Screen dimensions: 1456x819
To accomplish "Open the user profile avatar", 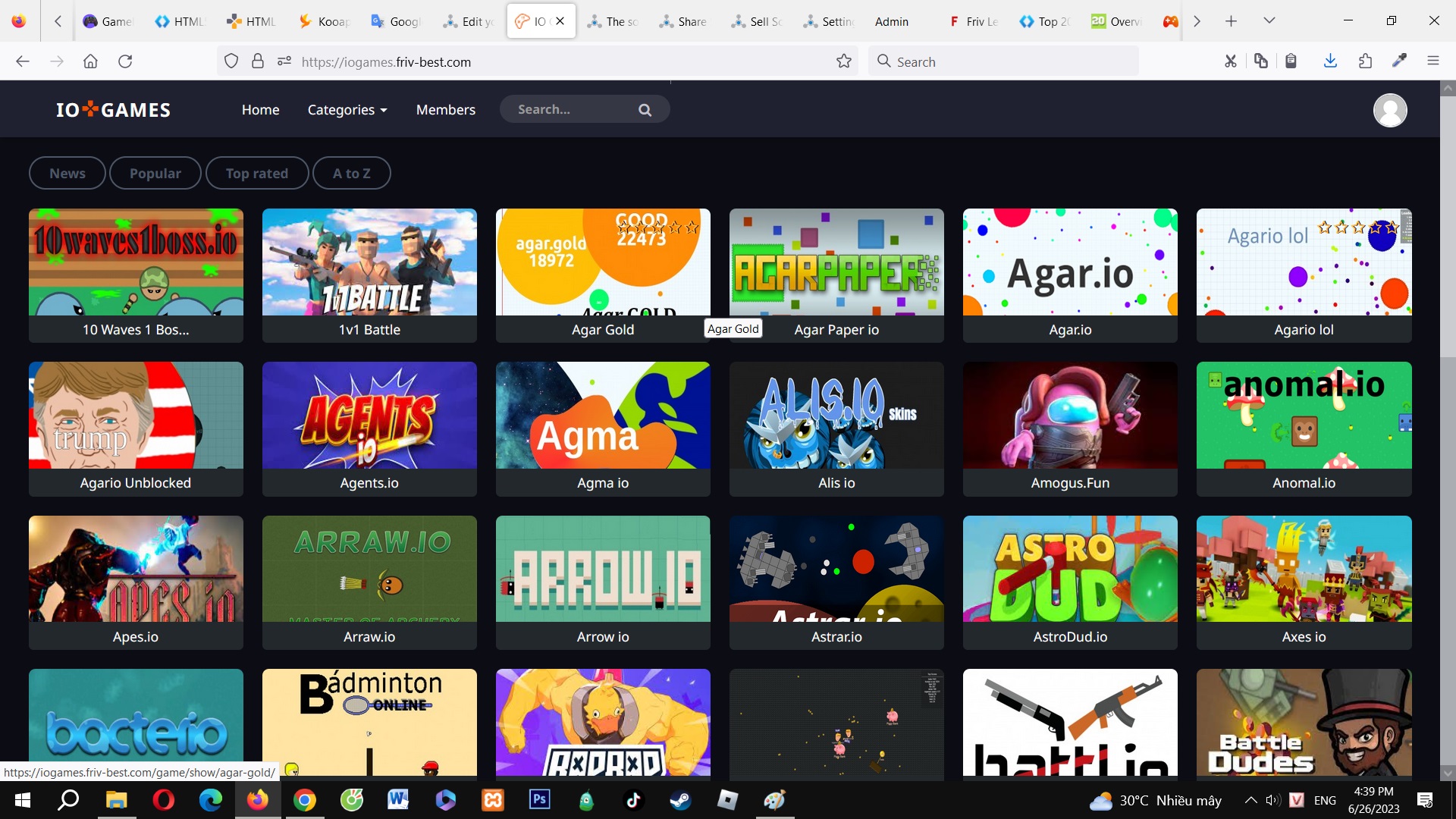I will click(x=1389, y=111).
